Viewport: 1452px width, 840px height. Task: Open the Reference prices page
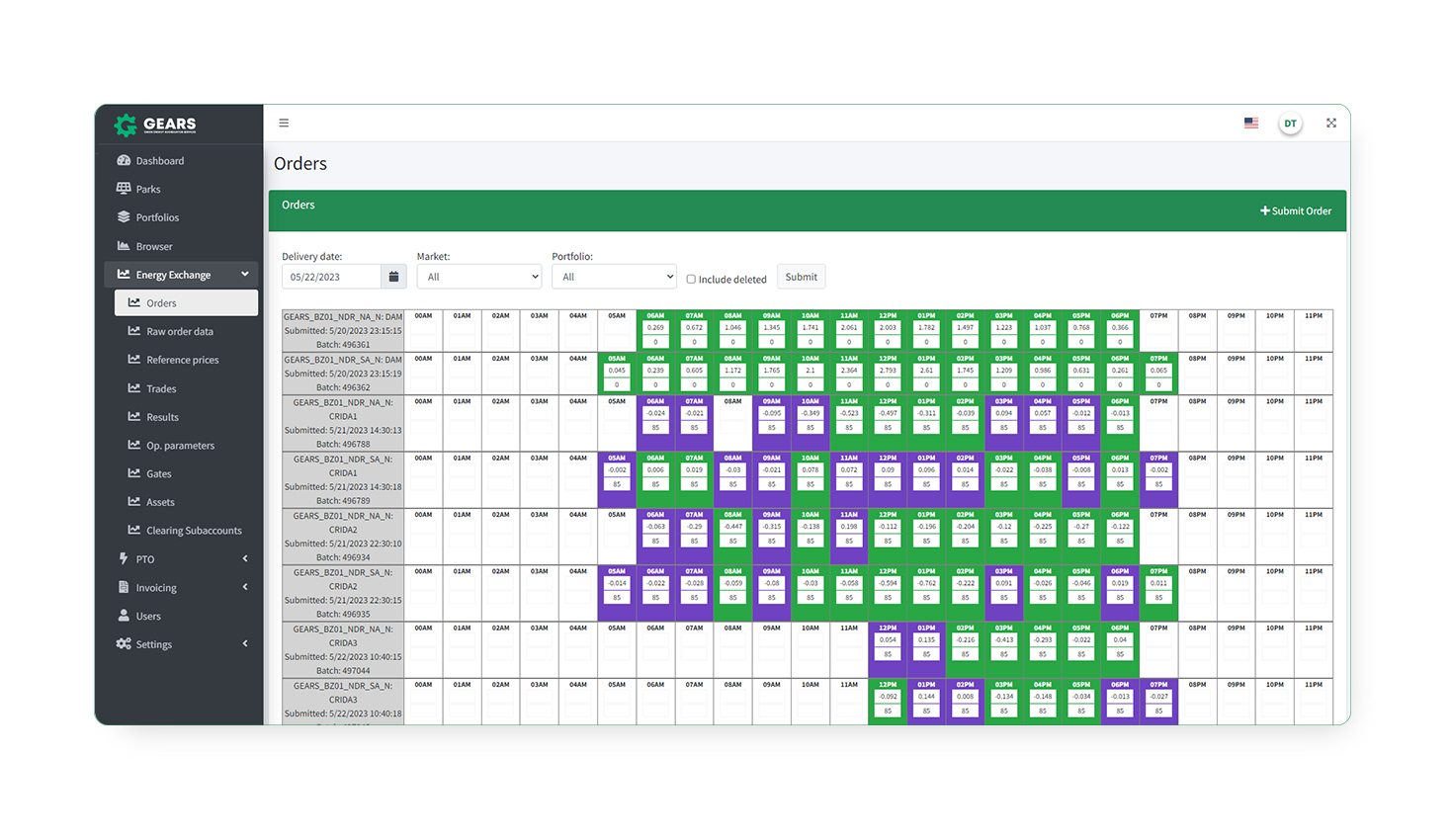pyautogui.click(x=182, y=361)
